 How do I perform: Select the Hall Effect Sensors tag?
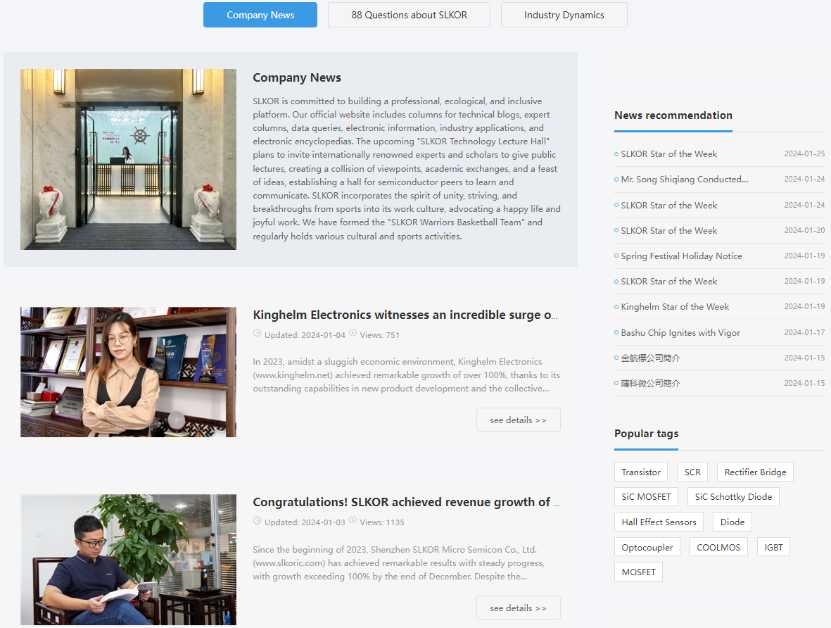pos(659,522)
